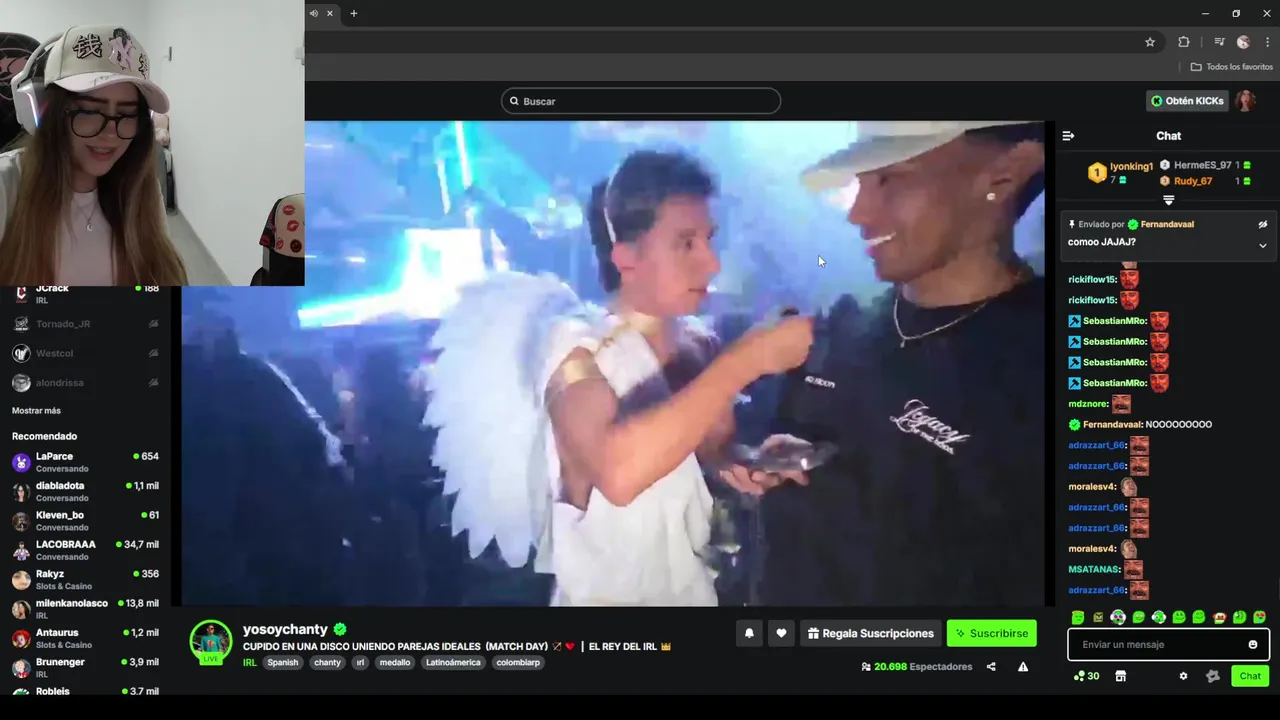Open offline alondrissa followed channel

[85, 382]
